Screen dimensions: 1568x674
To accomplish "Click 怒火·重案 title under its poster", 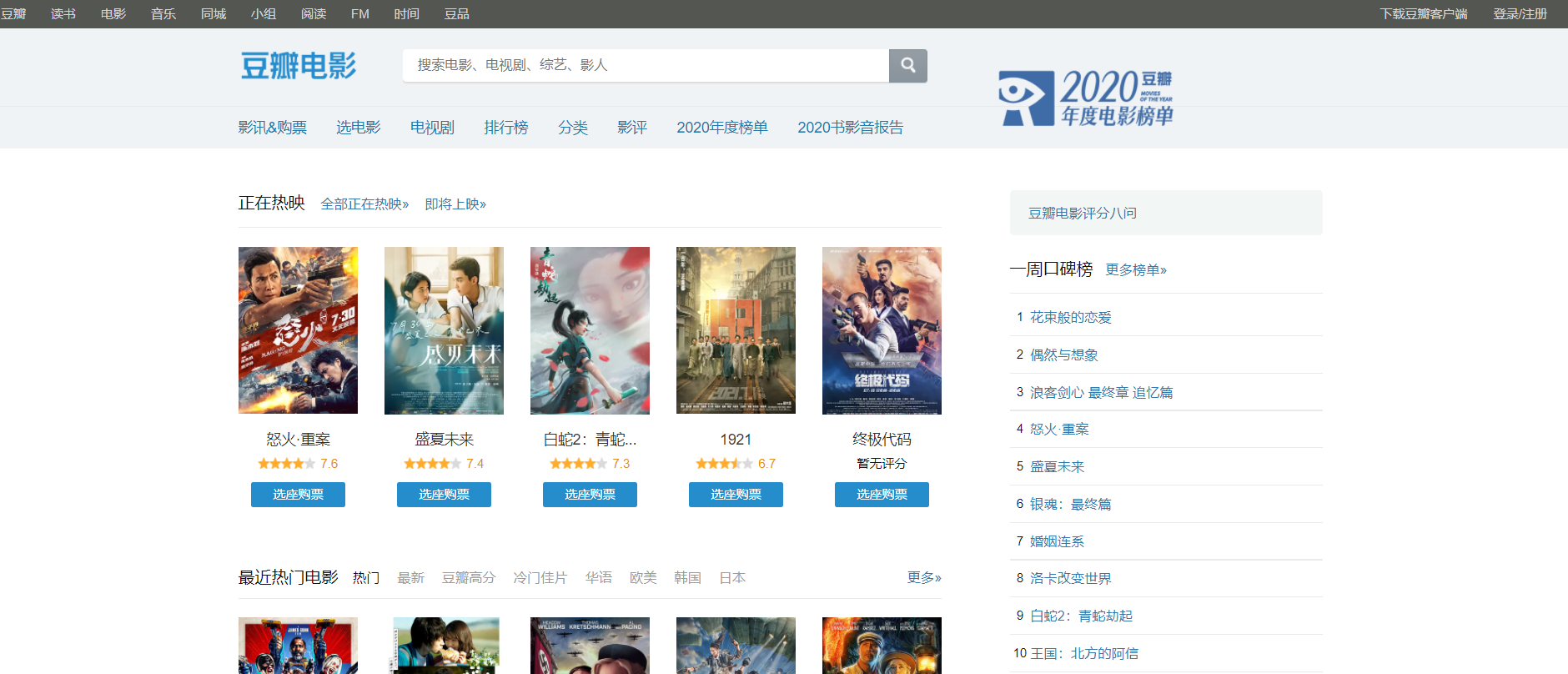I will point(298,440).
